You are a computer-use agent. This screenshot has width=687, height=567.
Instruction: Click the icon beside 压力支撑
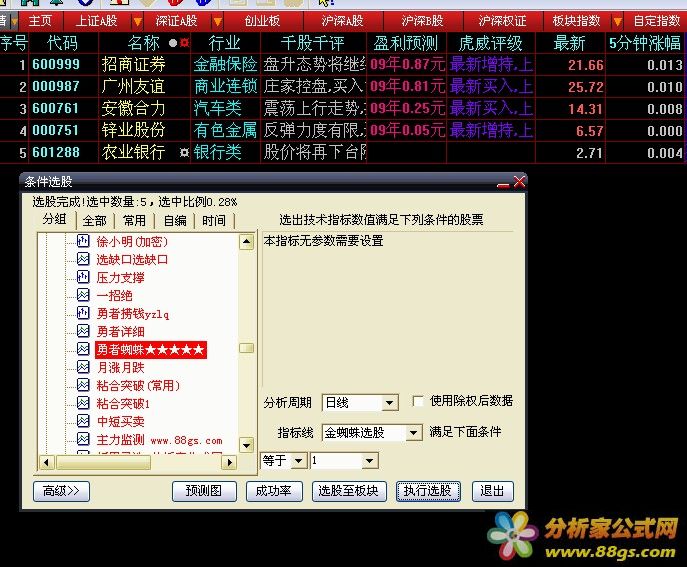tap(83, 277)
